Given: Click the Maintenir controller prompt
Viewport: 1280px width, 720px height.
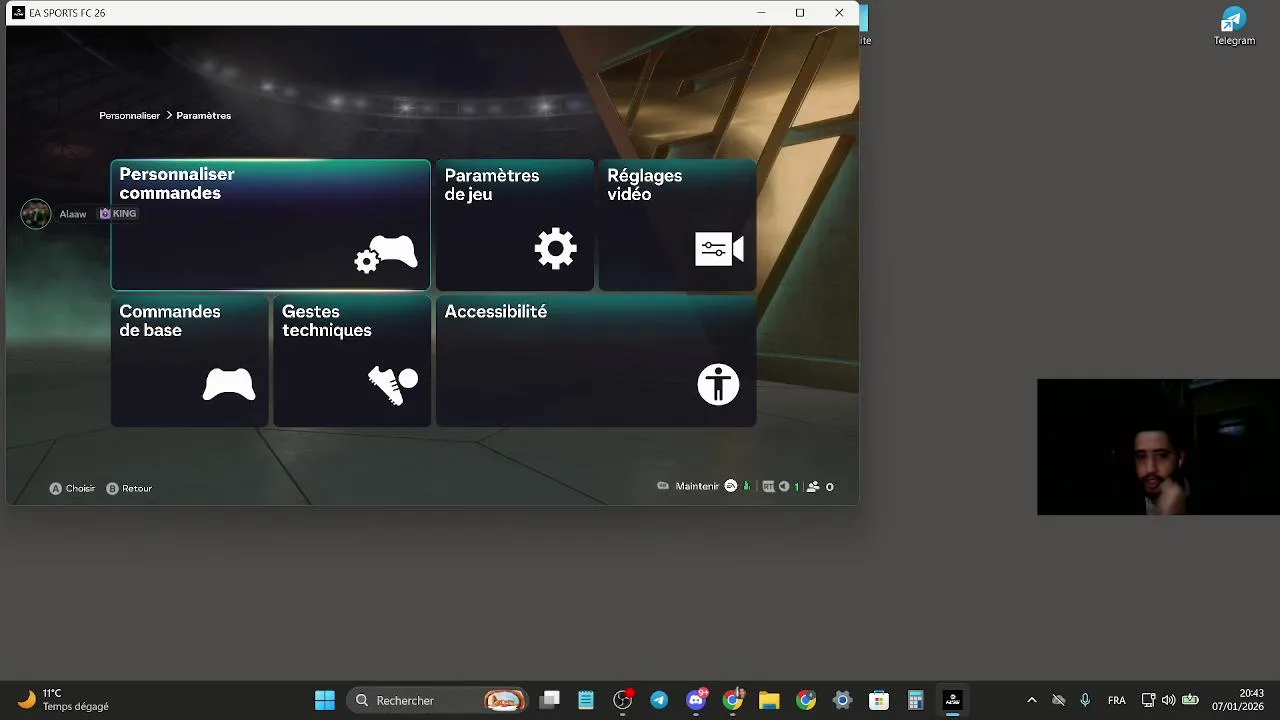Looking at the screenshot, I should (x=688, y=486).
